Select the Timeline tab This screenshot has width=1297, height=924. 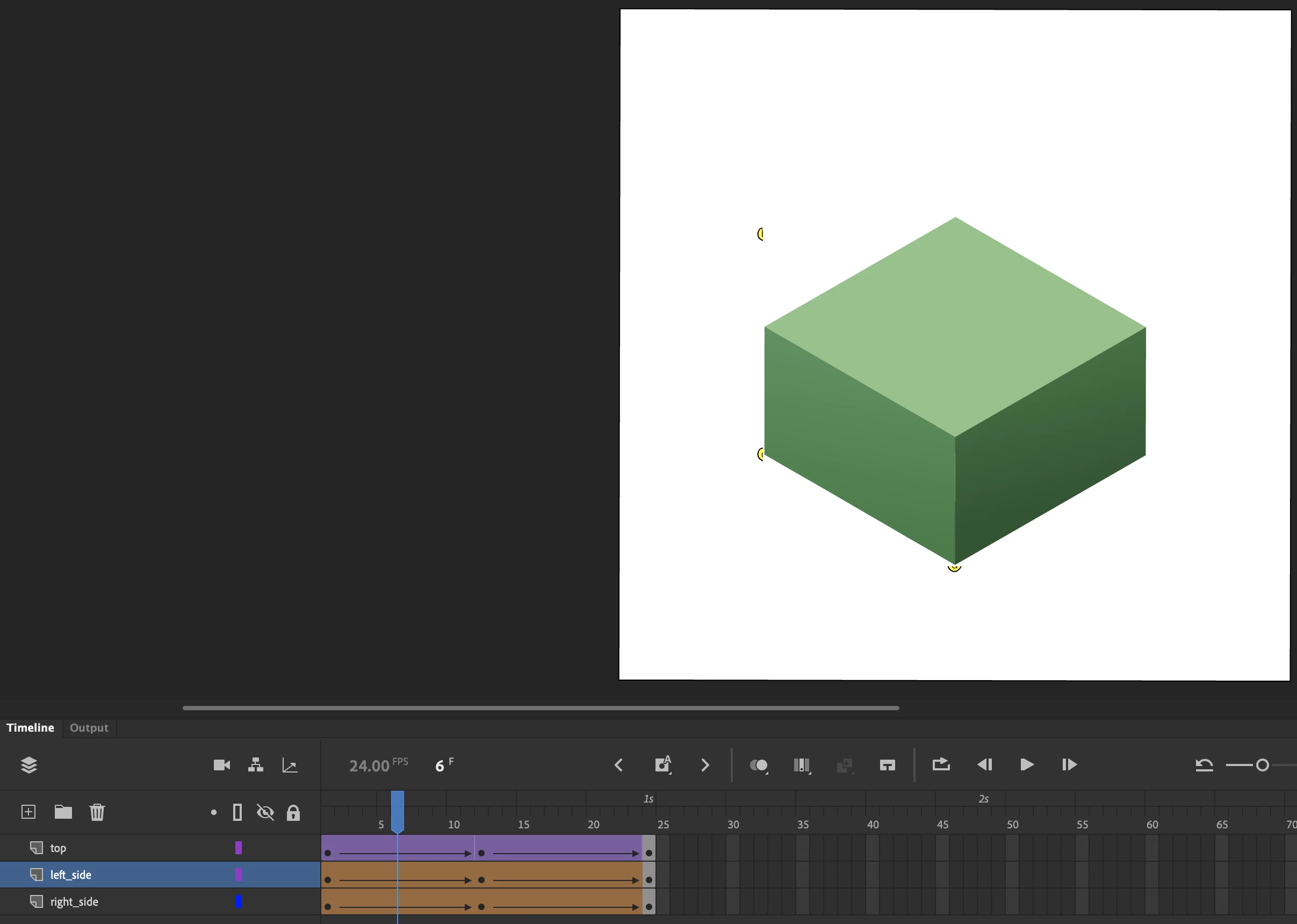tap(30, 728)
